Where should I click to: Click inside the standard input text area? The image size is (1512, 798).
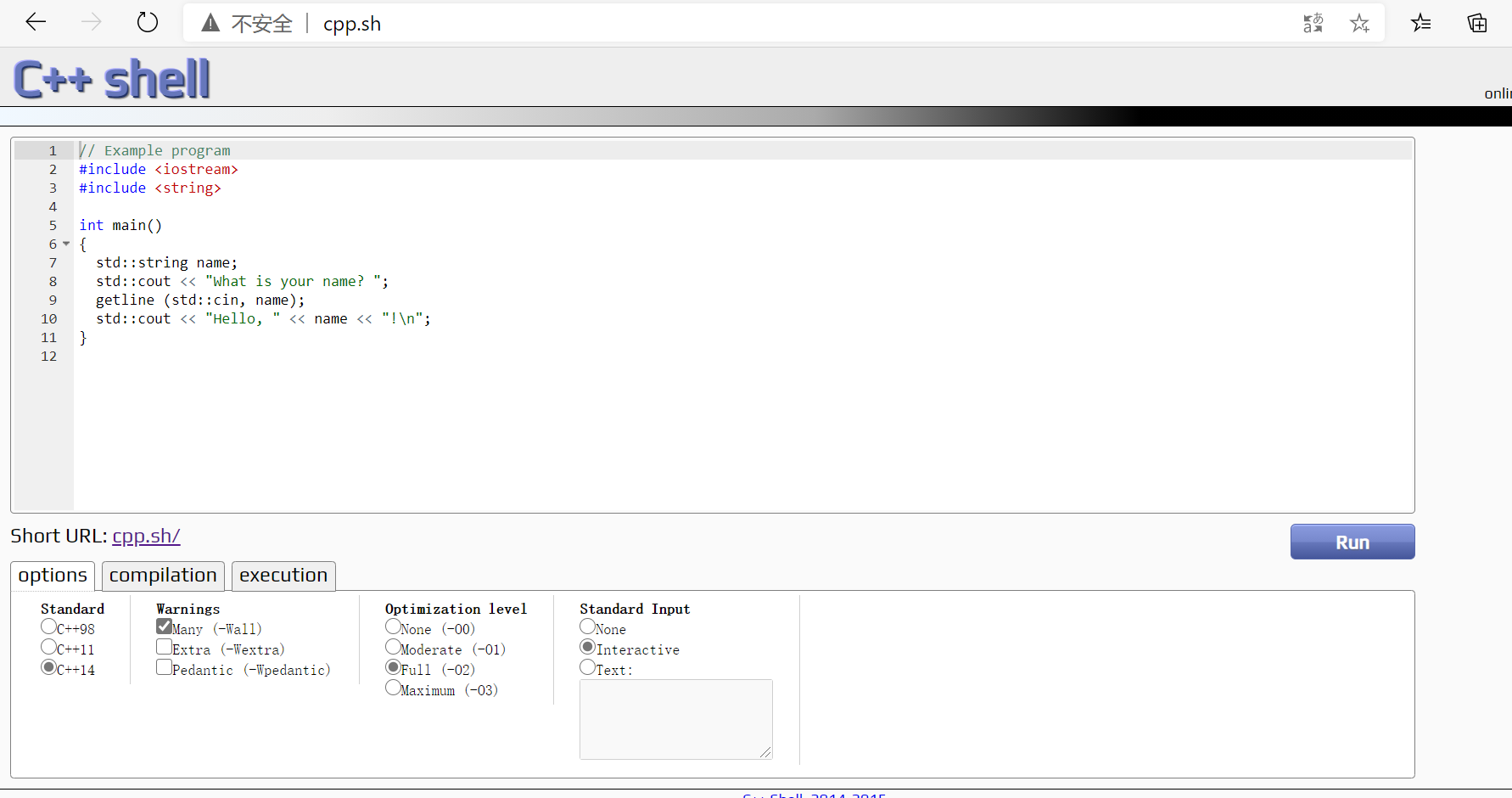[x=675, y=719]
